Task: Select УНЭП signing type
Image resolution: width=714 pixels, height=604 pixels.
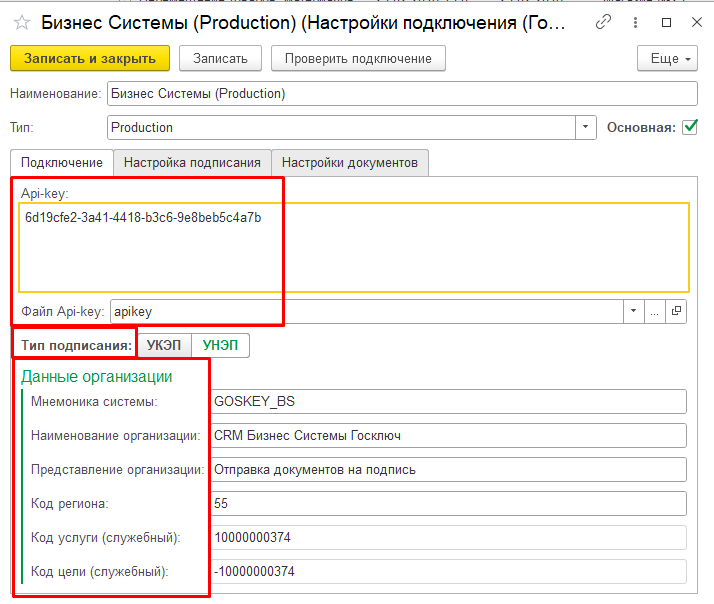Action: [220, 345]
